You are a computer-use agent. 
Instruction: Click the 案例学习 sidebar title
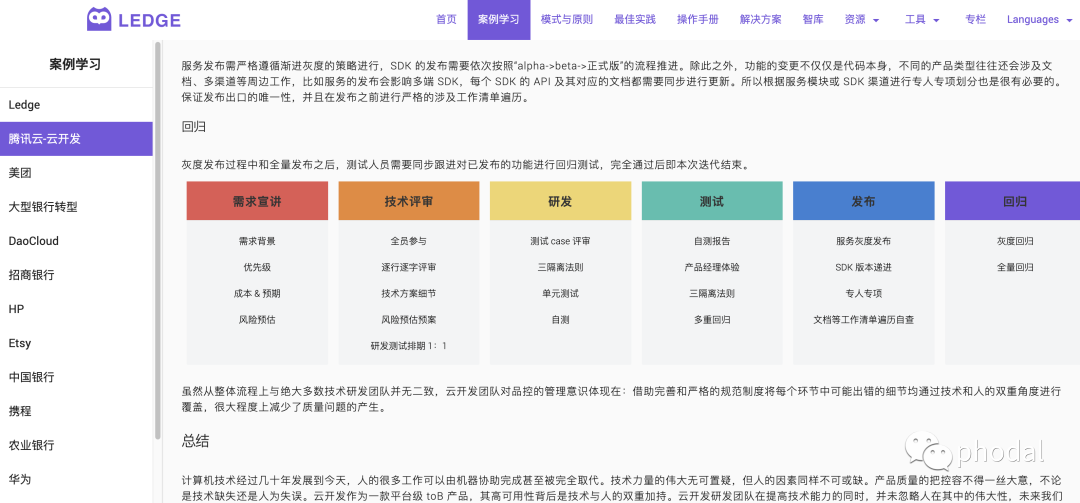(75, 64)
